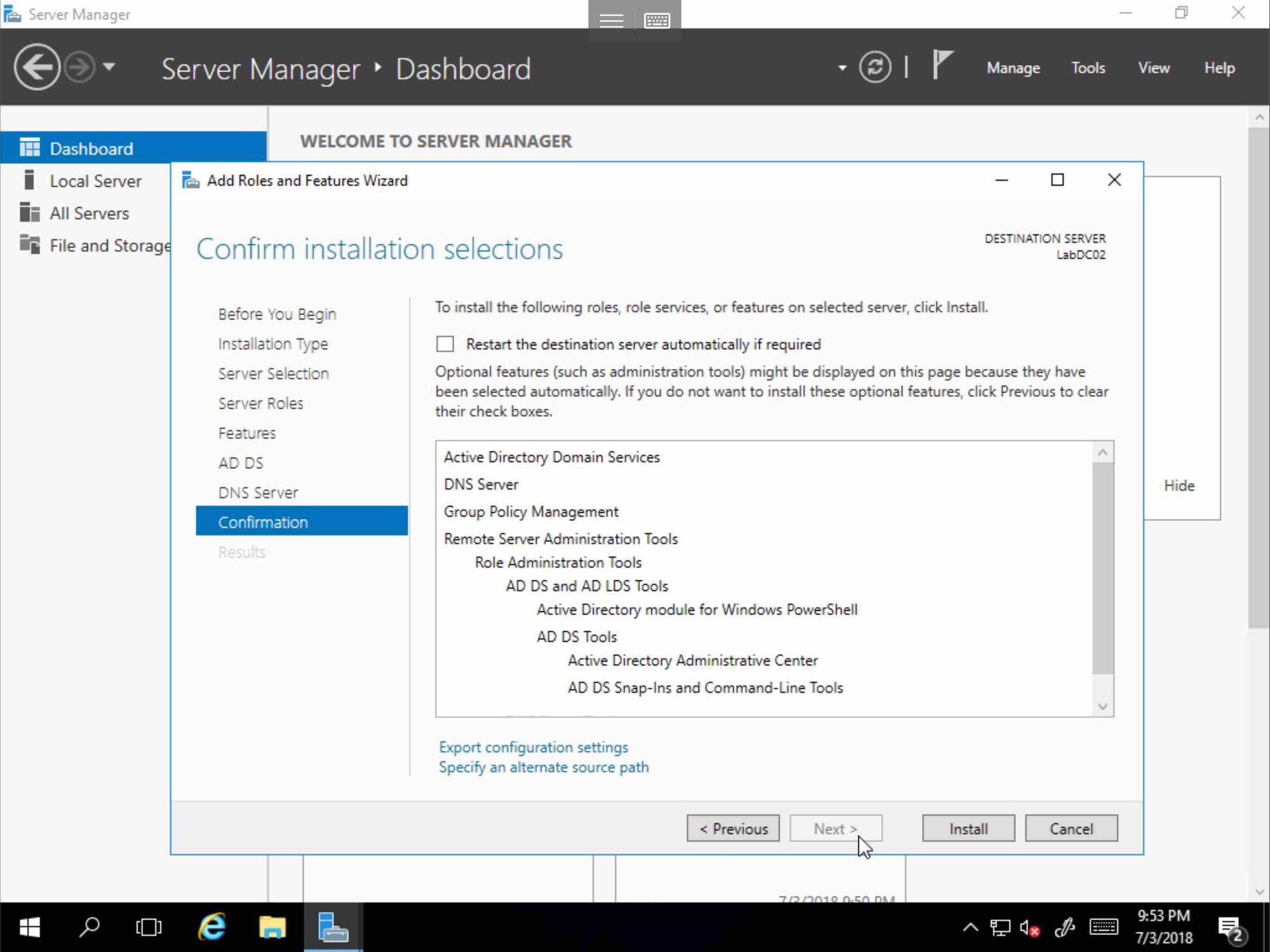
Task: Select Role Administration Tools entry
Action: [x=558, y=563]
